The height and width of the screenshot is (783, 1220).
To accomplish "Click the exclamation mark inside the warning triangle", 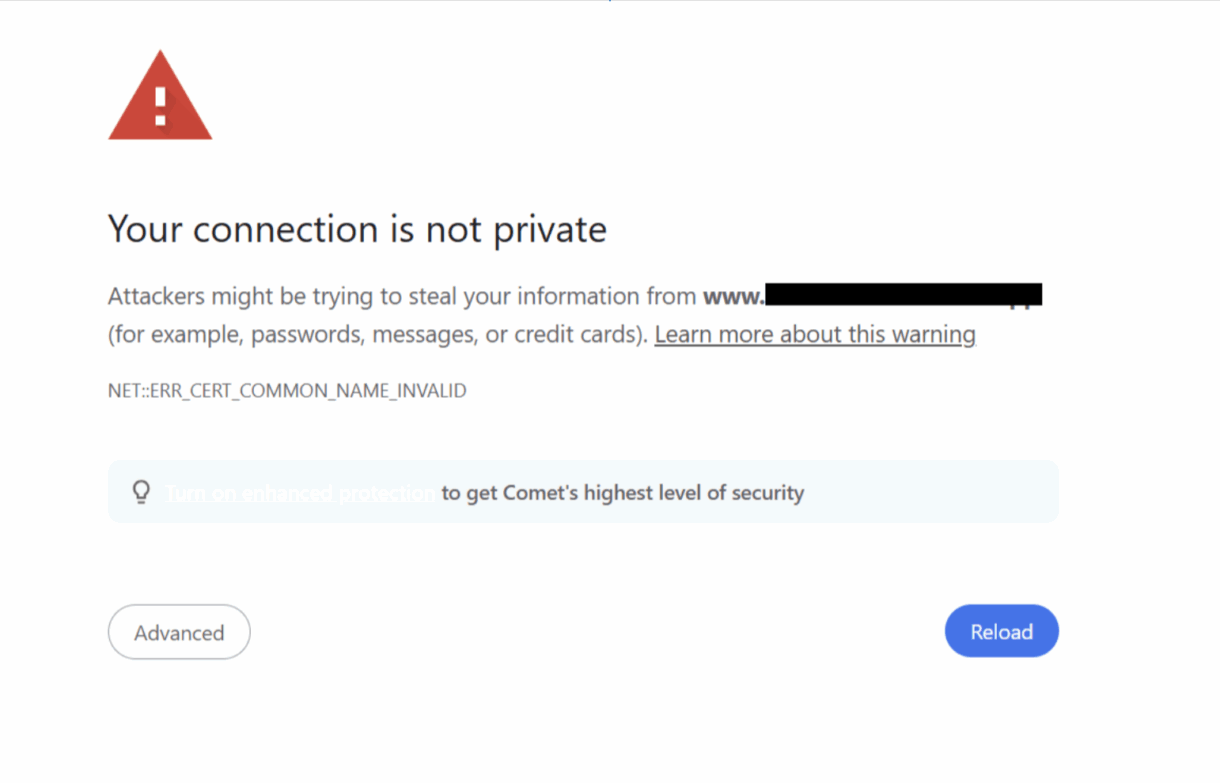I will click(x=160, y=105).
